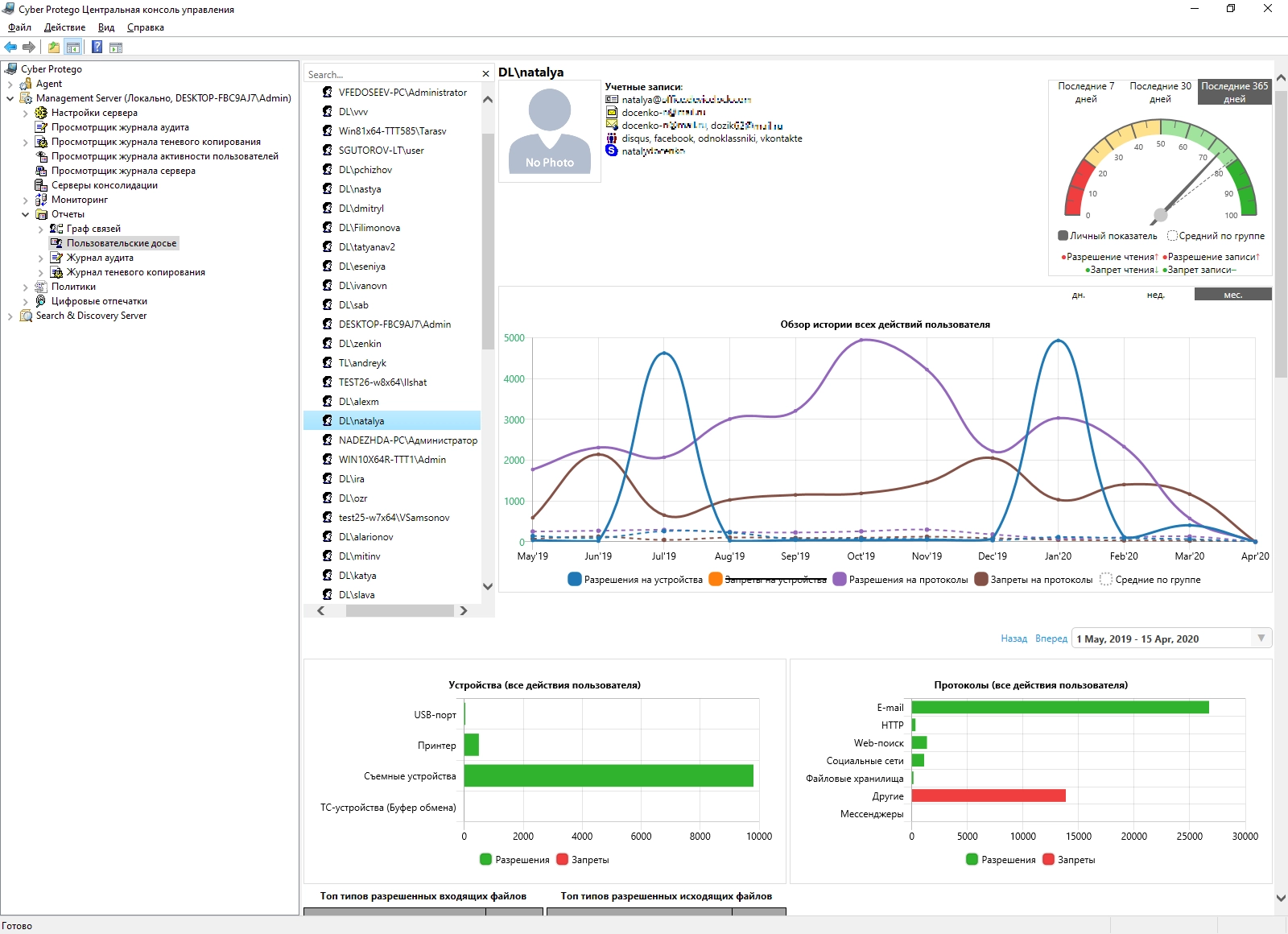The width and height of the screenshot is (1288, 934).
Task: Click the user icon beside DL\zenkin
Action: click(x=328, y=344)
